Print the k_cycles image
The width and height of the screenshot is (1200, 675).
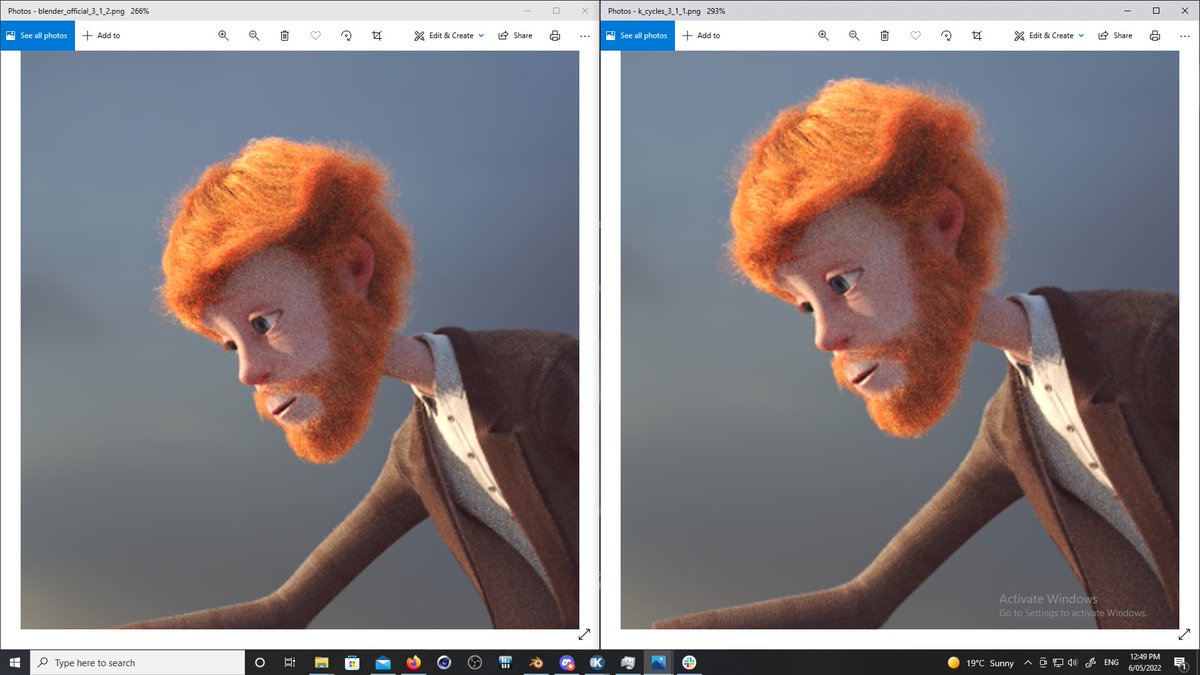[1155, 35]
